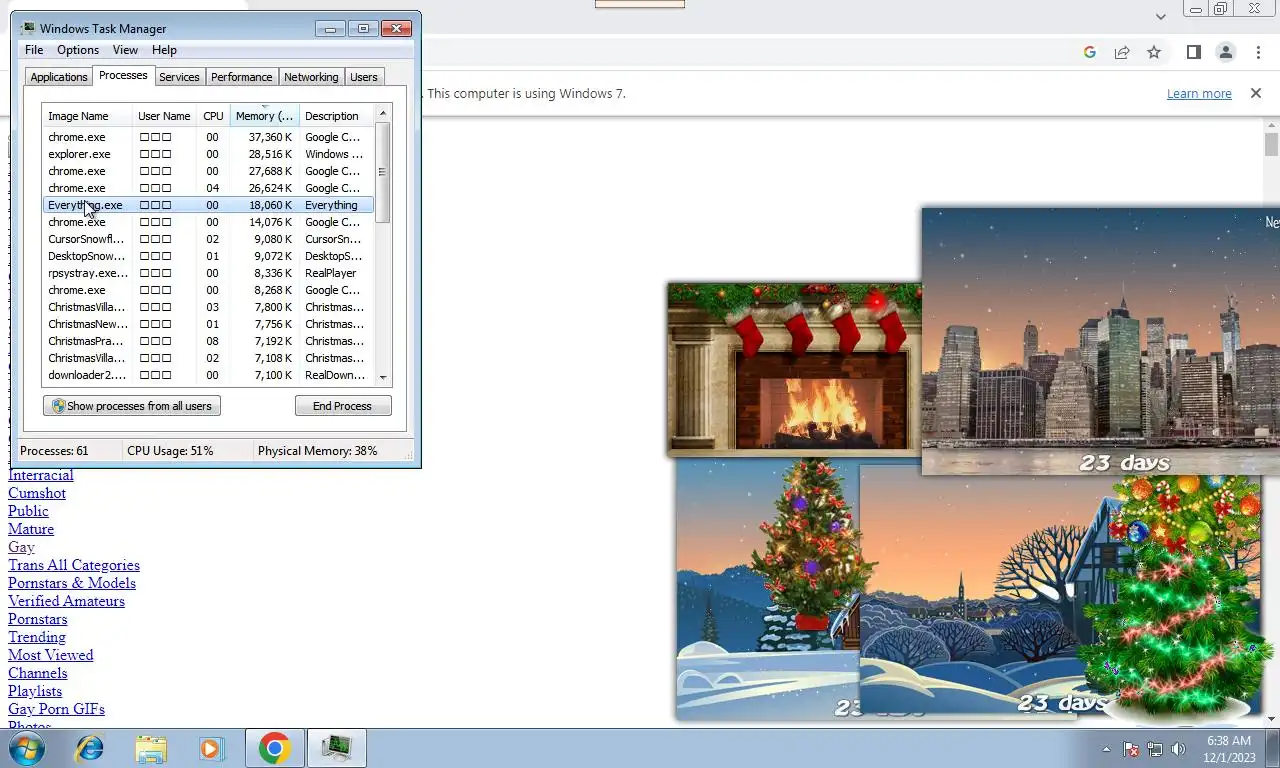Select the Everything.exe process row
This screenshot has width=1280, height=768.
(208, 205)
